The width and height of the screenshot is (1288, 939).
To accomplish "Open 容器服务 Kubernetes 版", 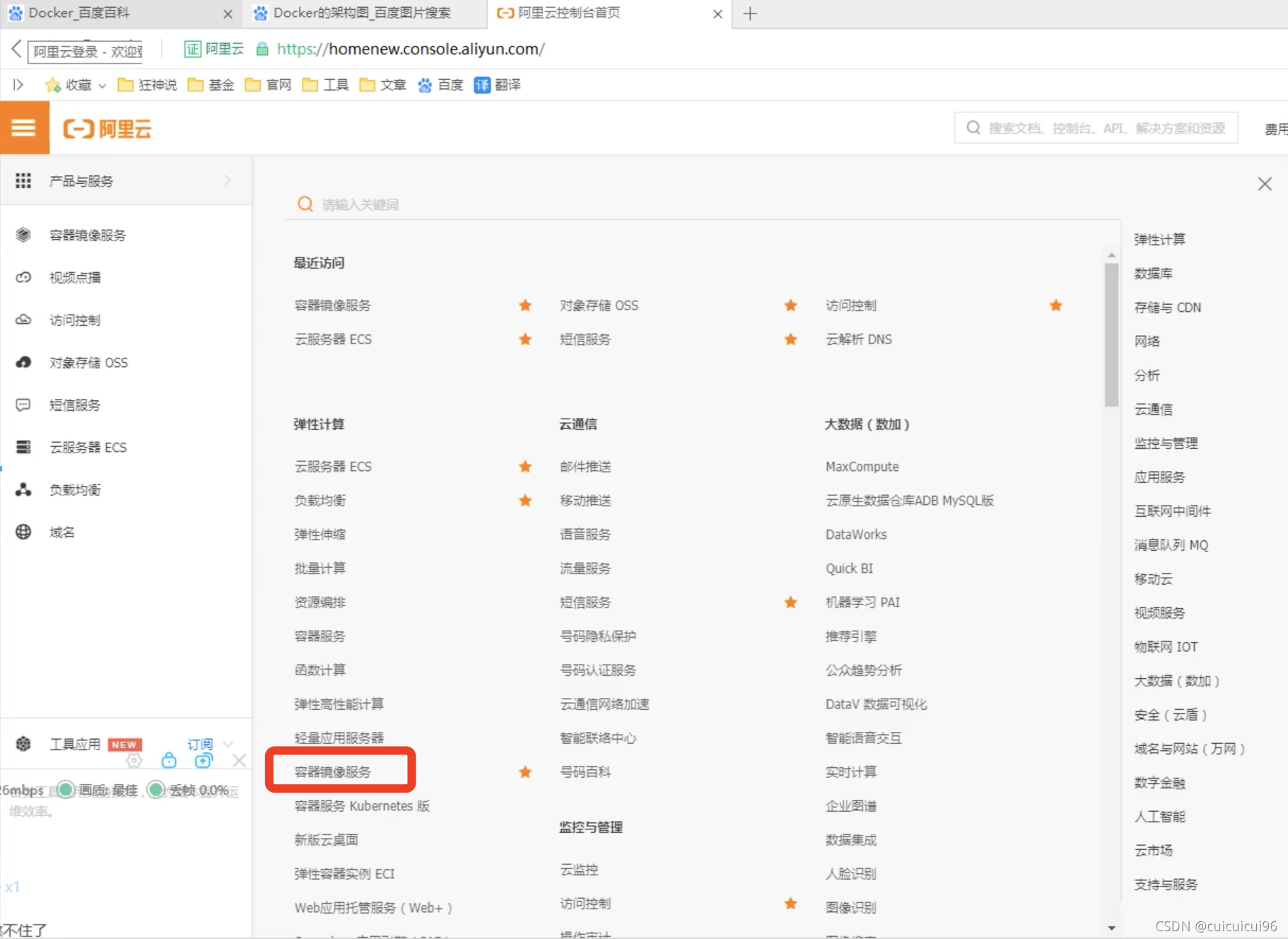I will (x=362, y=806).
